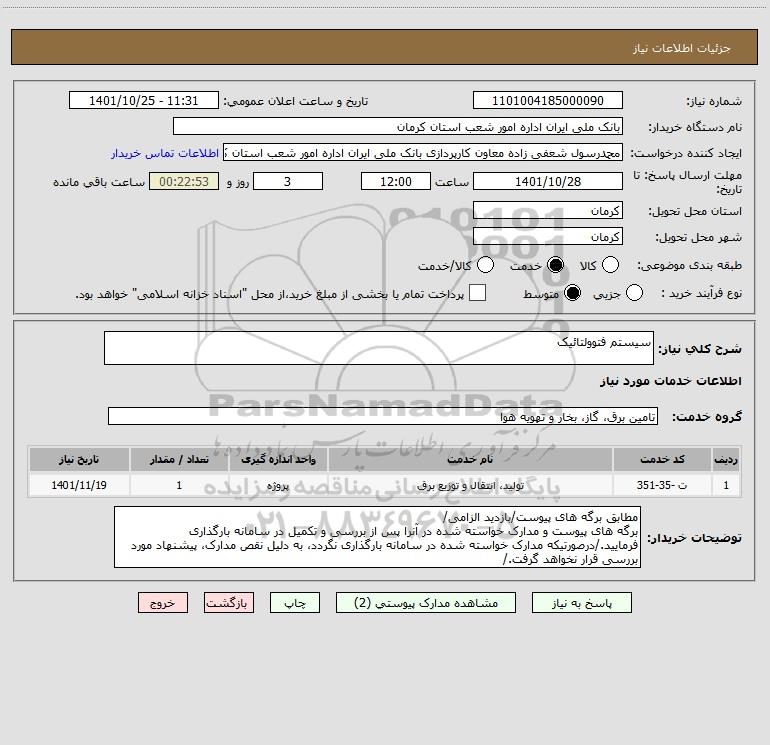Click the تولید، انتقال و توزیع برق cell
The width and height of the screenshot is (770, 745).
click(470, 485)
